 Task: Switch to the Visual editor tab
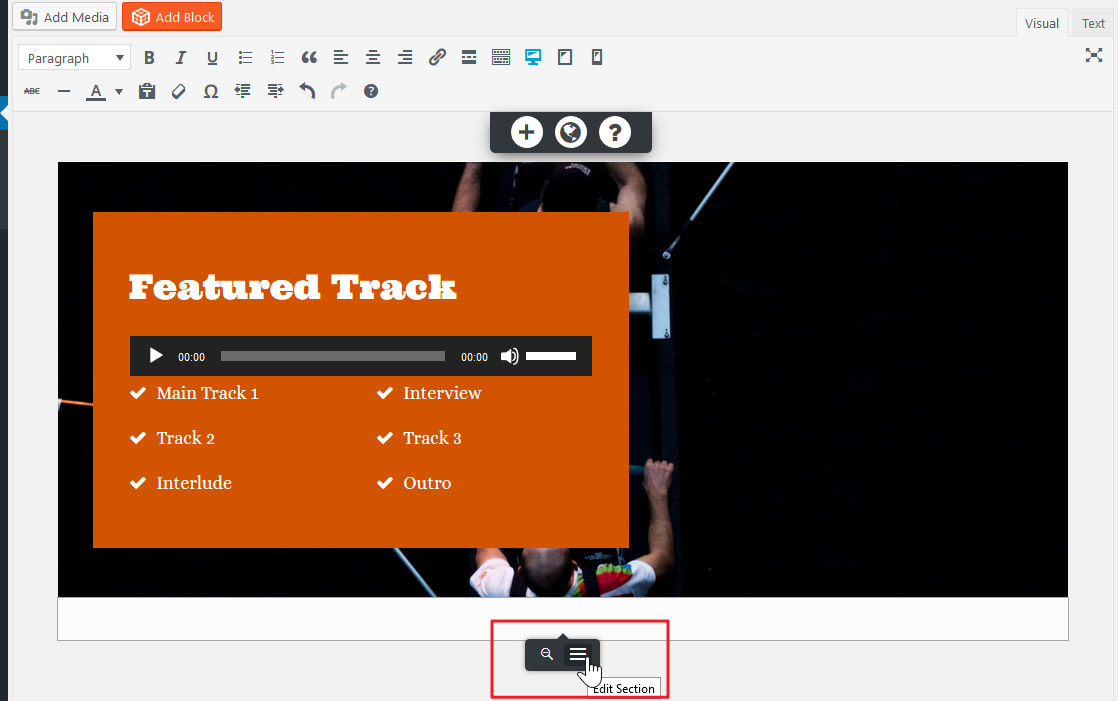coord(1041,24)
